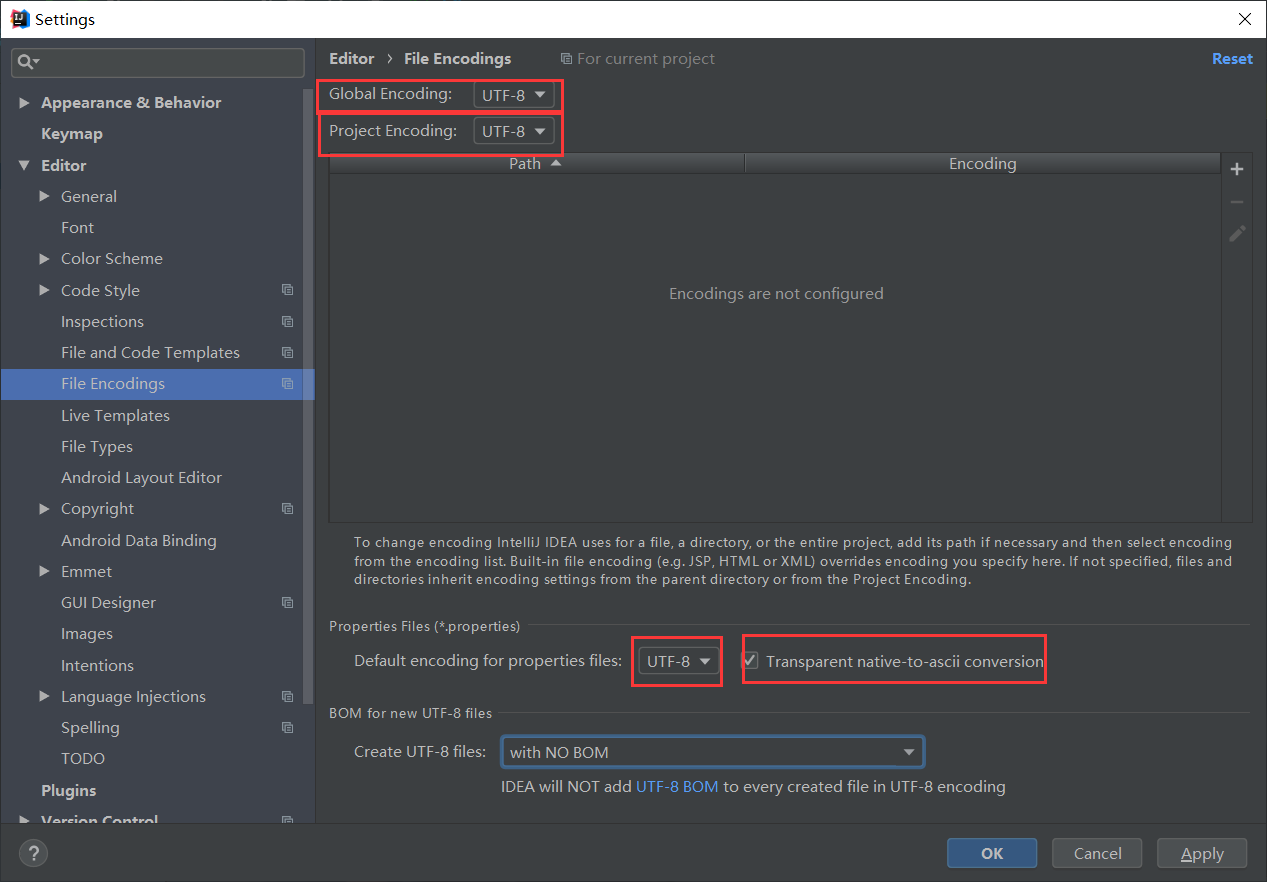Click the settings search field
This screenshot has height=882, width=1267.
158,62
